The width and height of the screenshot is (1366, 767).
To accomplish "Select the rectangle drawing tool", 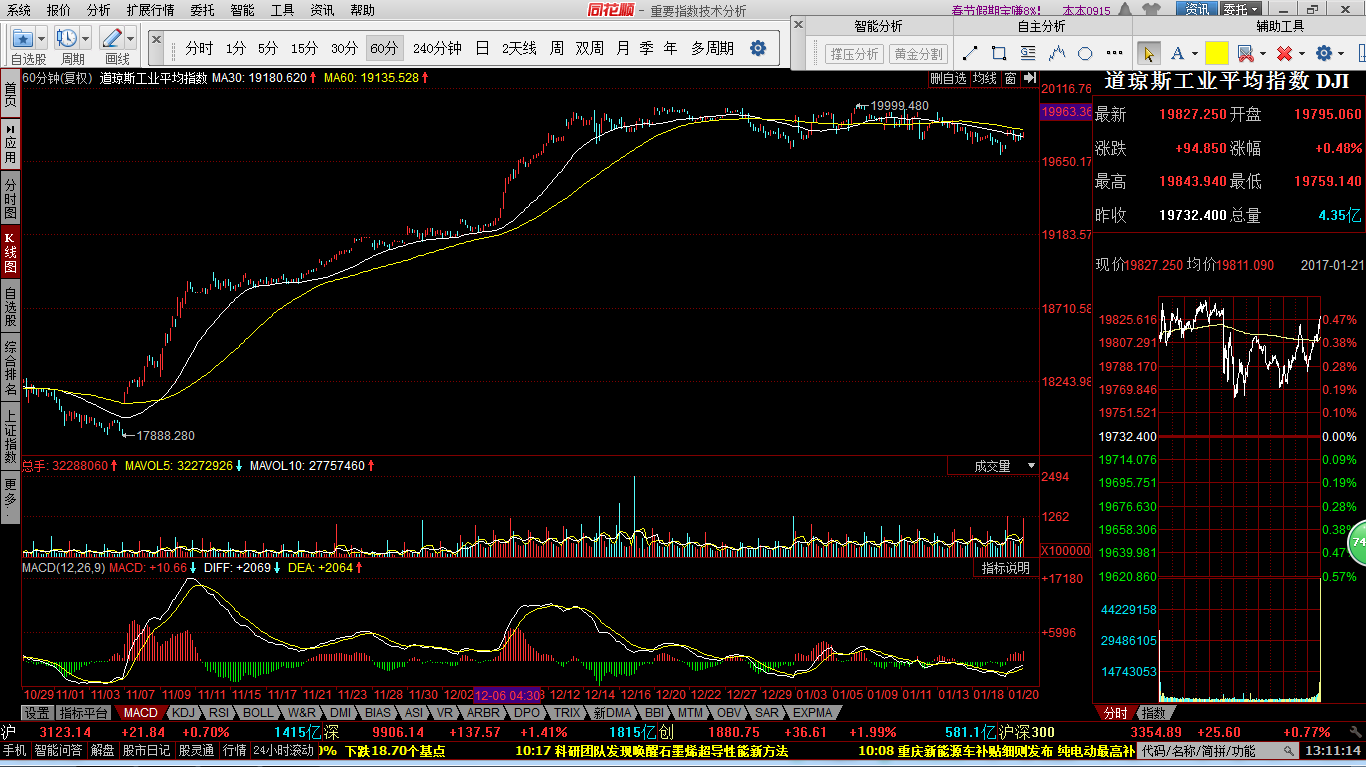I will (x=999, y=53).
